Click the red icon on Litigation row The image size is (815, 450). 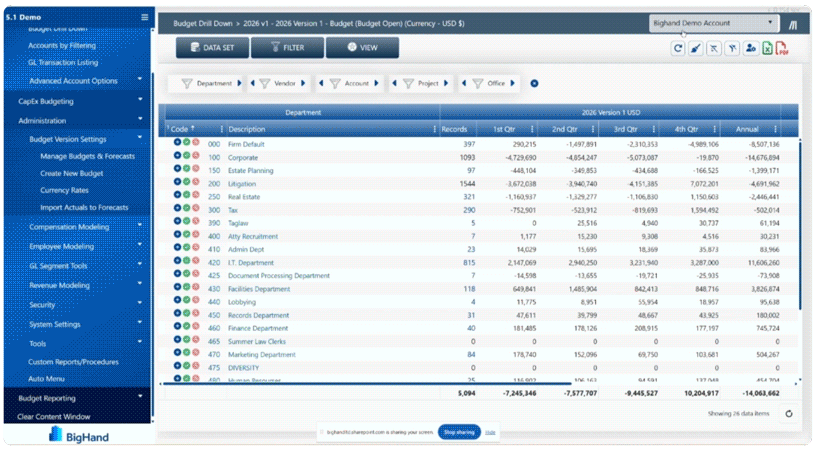(195, 181)
